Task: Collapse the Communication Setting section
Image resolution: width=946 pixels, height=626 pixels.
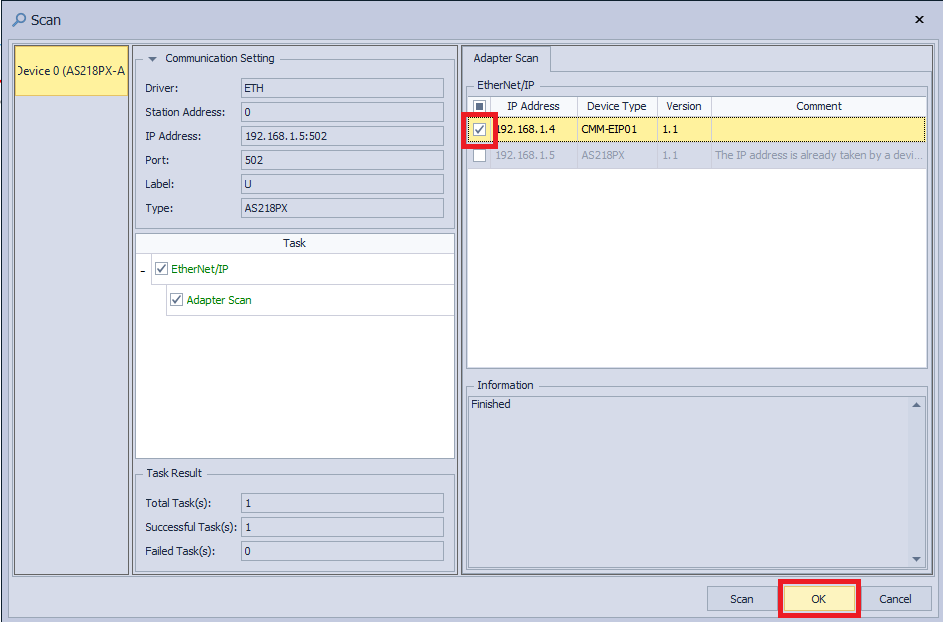Action: 152,59
